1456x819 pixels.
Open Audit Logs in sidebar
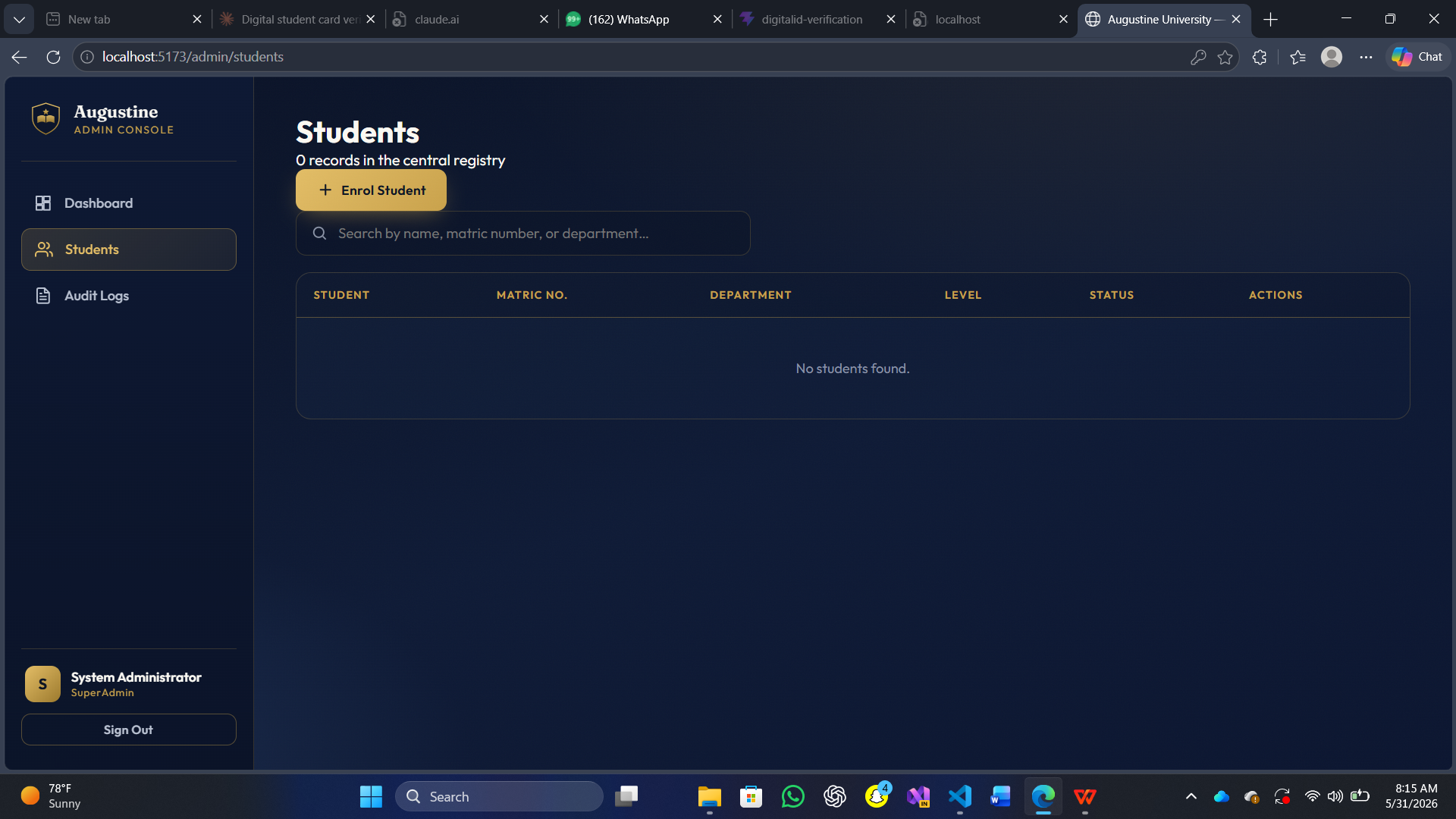[128, 296]
